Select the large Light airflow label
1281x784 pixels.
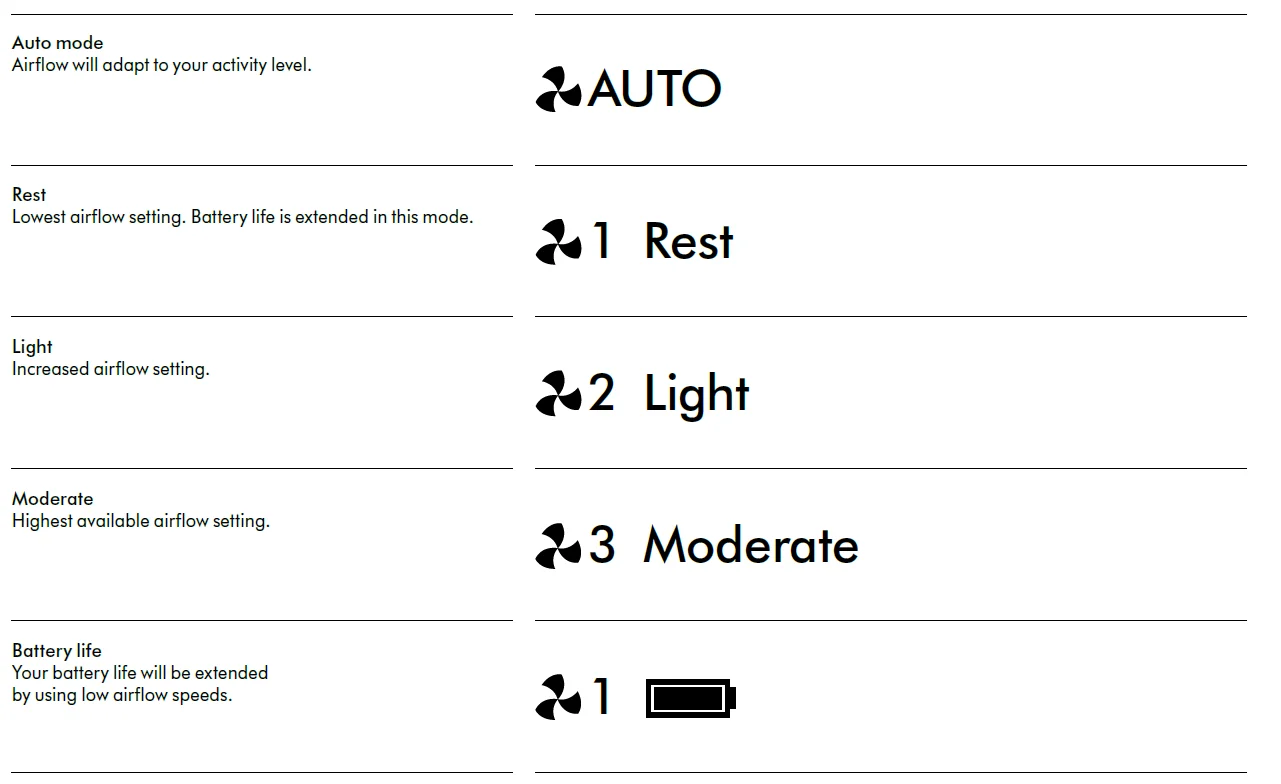(696, 394)
